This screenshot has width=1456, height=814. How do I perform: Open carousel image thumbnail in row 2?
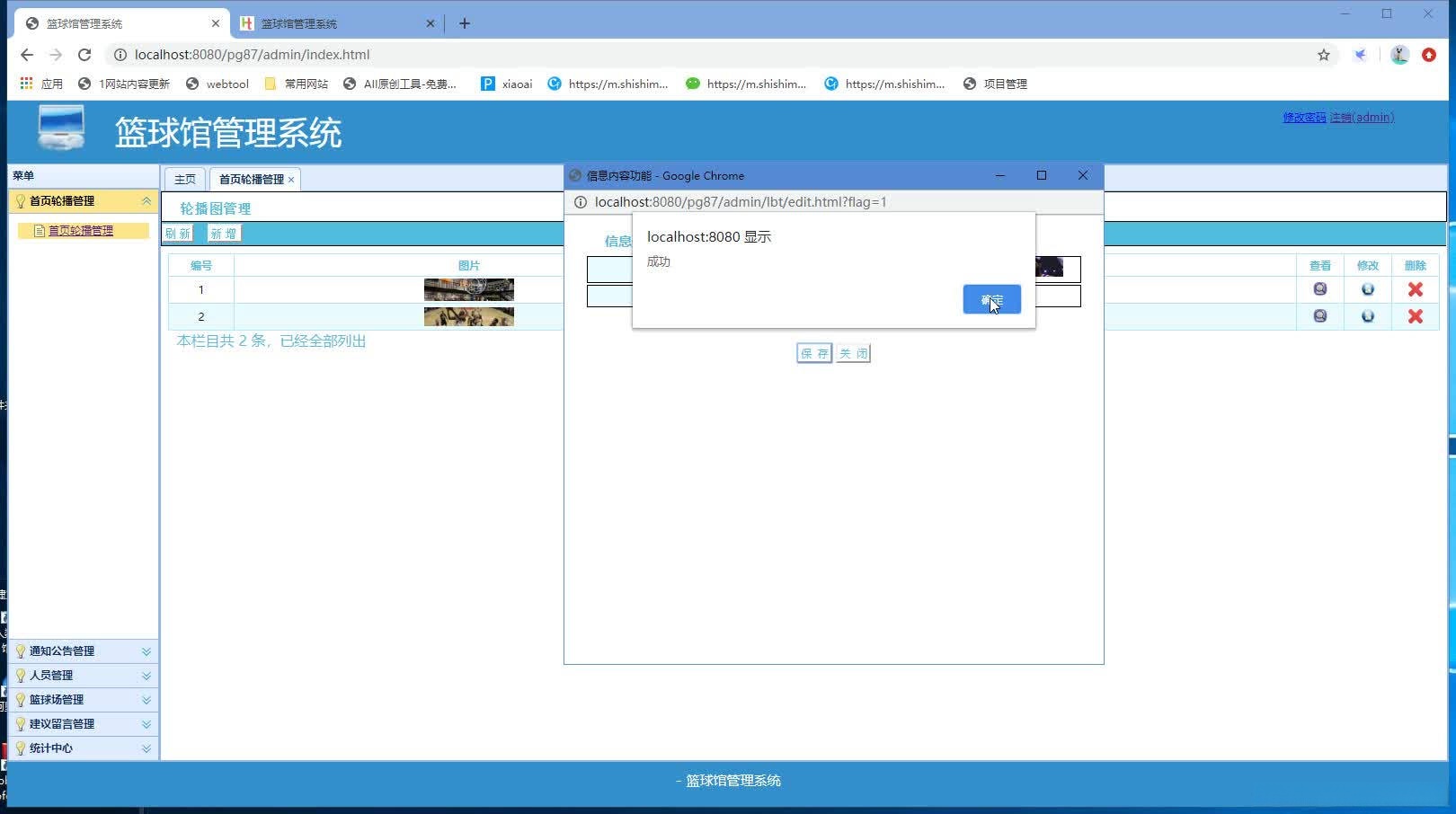point(469,316)
